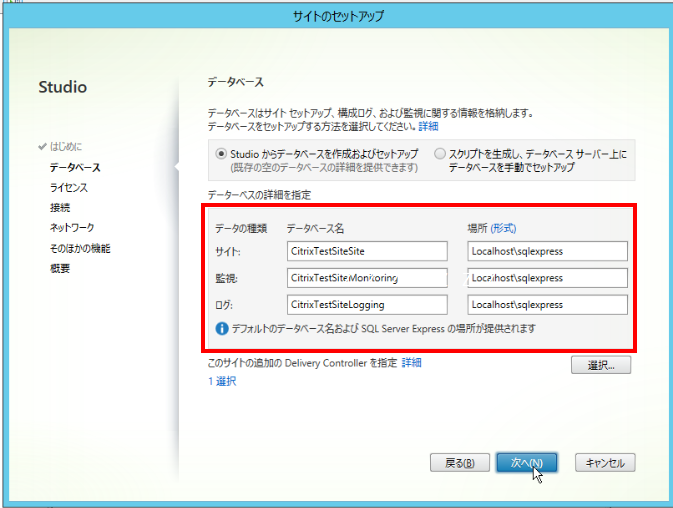This screenshot has width=673, height=508.
Task: Click the site database name field CitrixTestSiteSite
Action: [x=367, y=251]
